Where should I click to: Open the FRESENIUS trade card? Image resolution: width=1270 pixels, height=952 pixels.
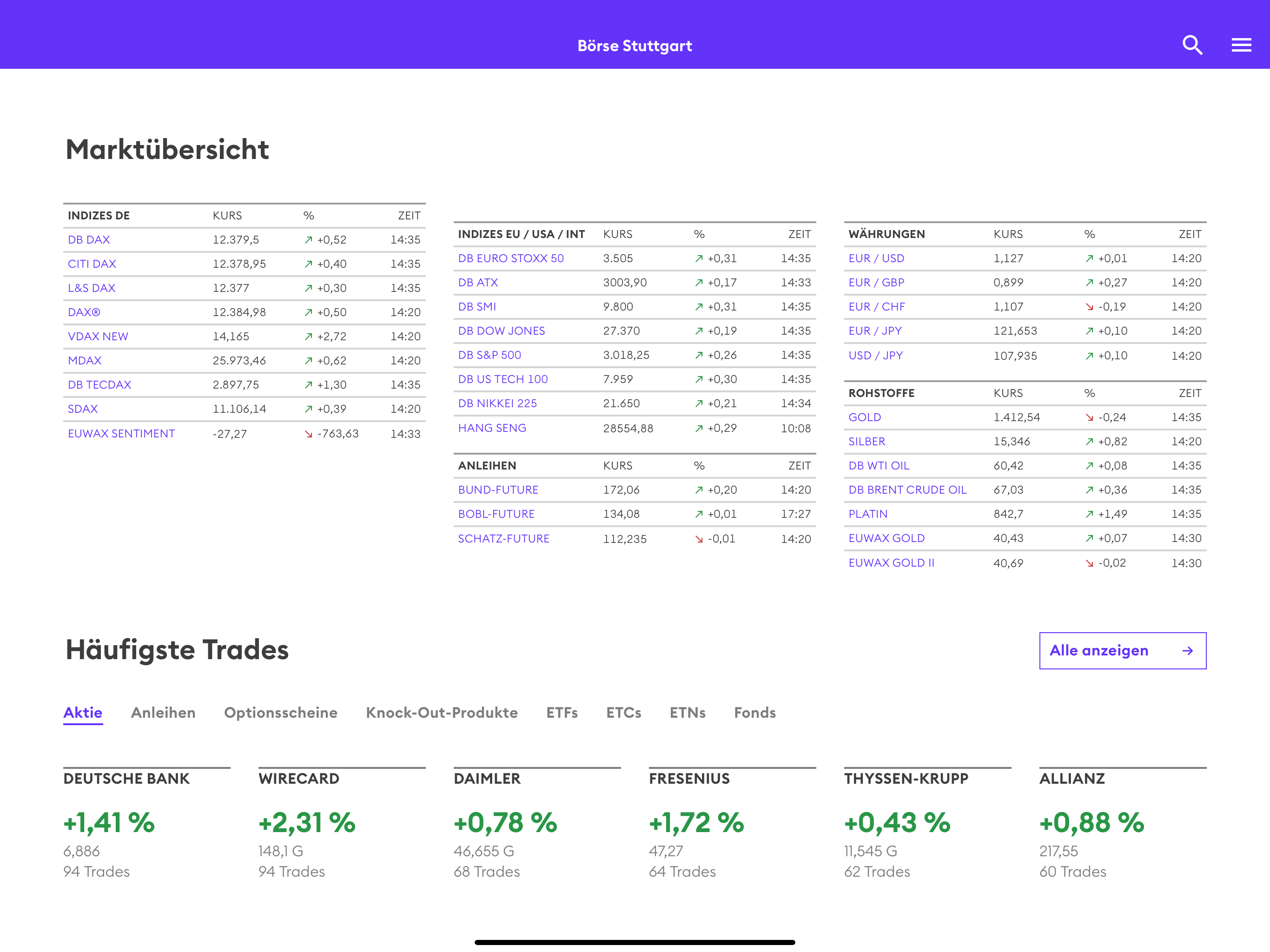coord(732,823)
